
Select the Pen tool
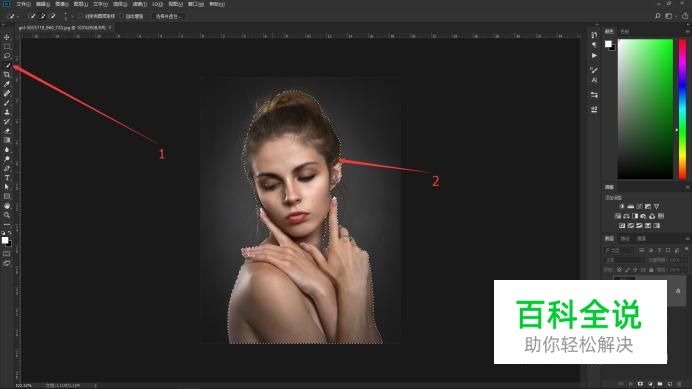point(7,168)
